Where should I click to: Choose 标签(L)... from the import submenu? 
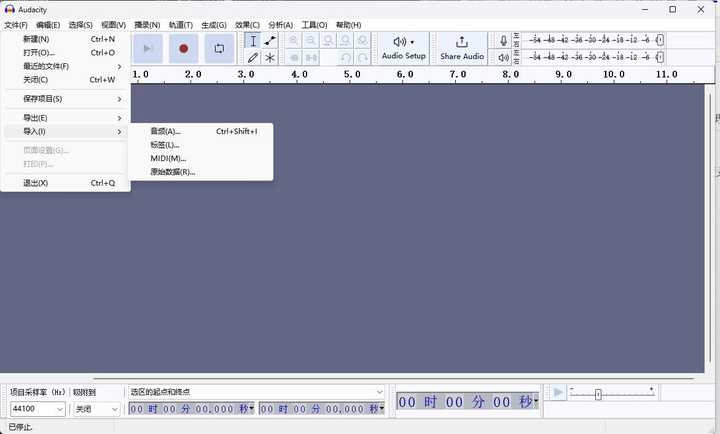(x=201, y=145)
